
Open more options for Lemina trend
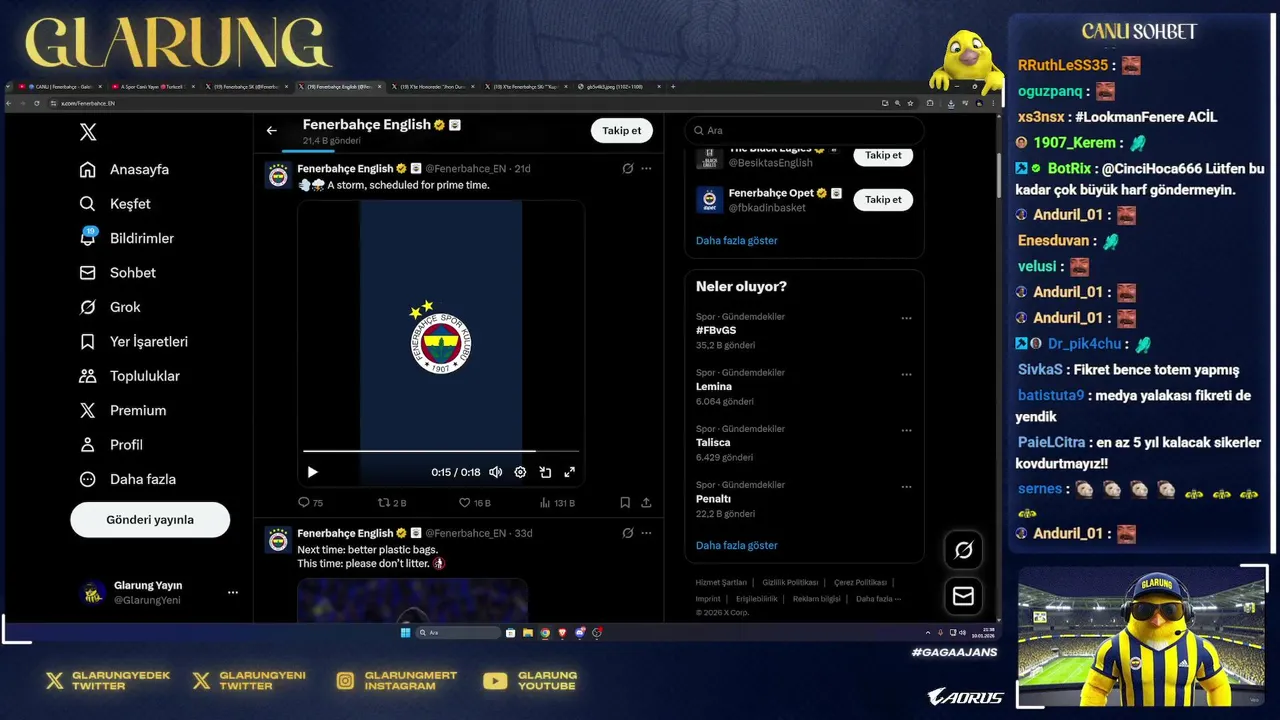click(906, 374)
